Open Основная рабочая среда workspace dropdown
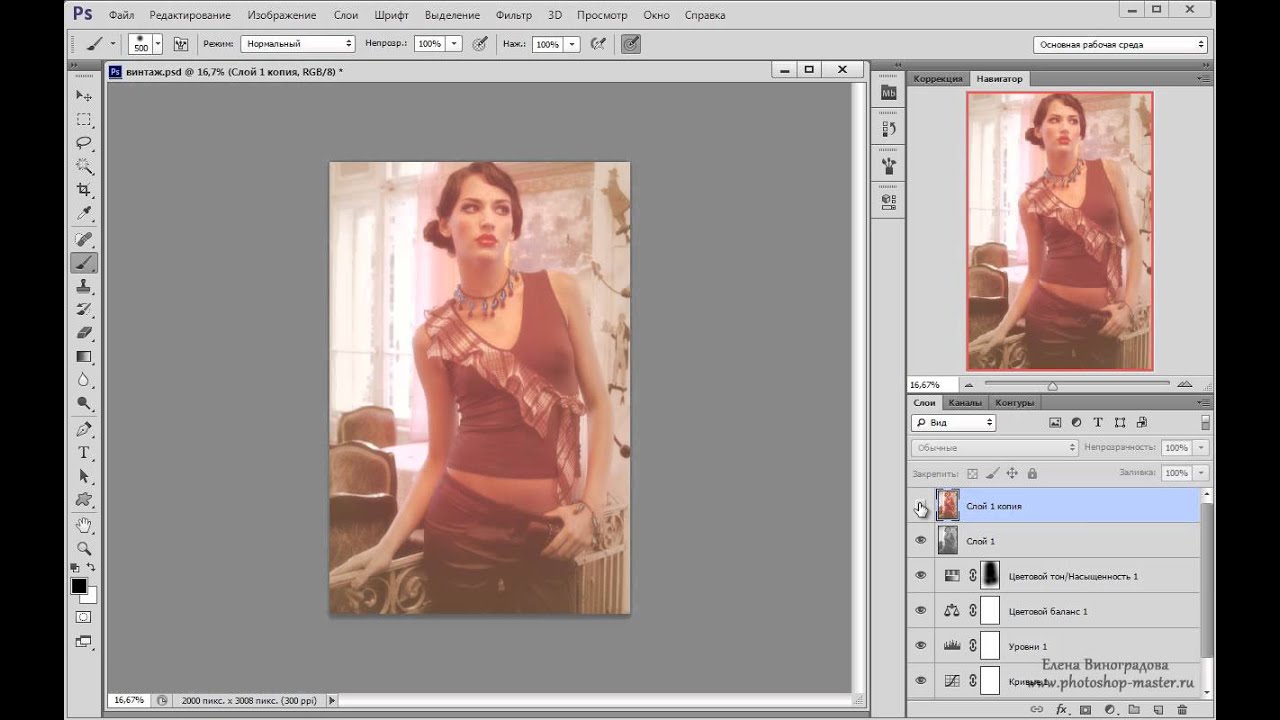The width and height of the screenshot is (1280, 720). [x=1120, y=44]
